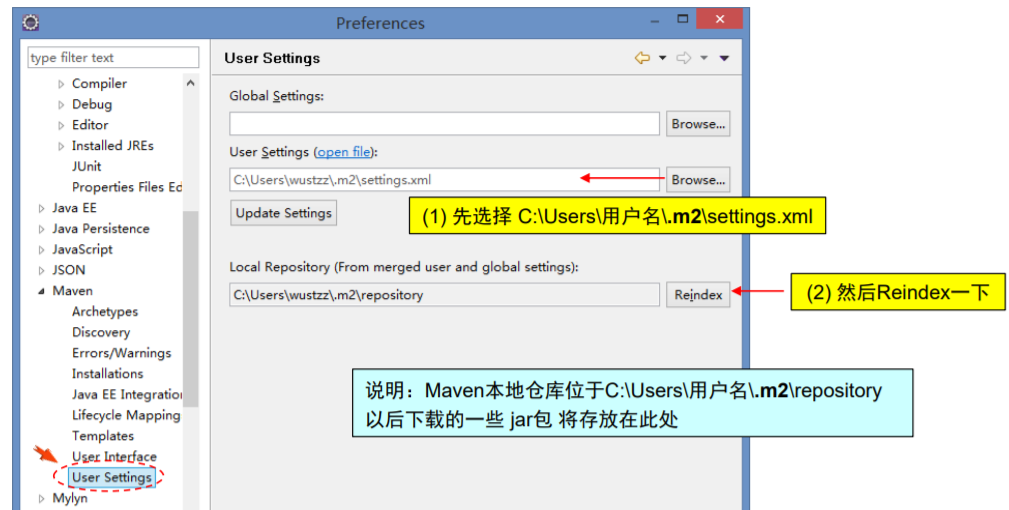Expand the Java EE tree node
Image resolution: width=1009 pixels, height=510 pixels.
(x=41, y=208)
